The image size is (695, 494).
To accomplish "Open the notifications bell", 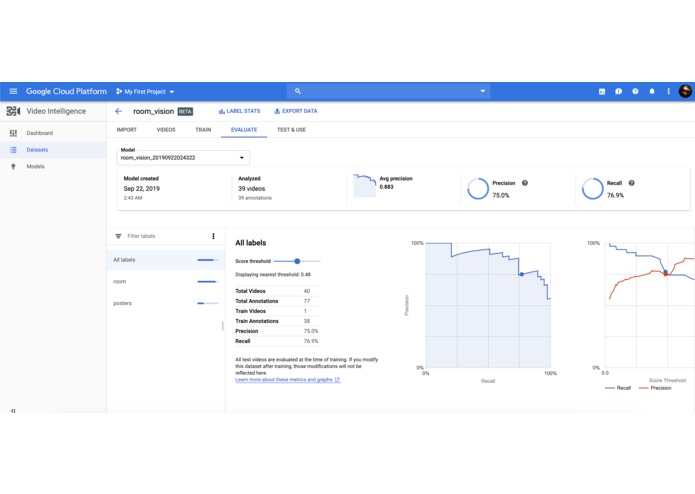I will (x=652, y=92).
